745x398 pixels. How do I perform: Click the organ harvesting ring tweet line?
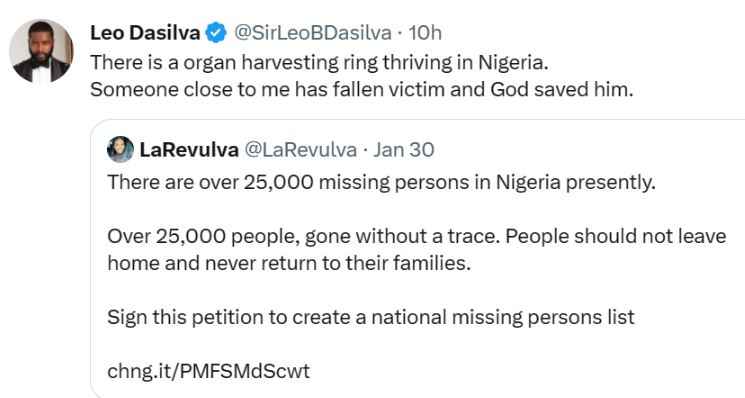[319, 63]
